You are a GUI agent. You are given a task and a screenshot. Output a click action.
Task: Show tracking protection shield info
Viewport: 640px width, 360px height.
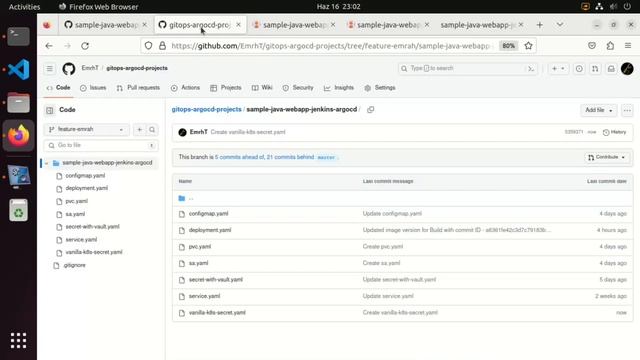(149, 46)
